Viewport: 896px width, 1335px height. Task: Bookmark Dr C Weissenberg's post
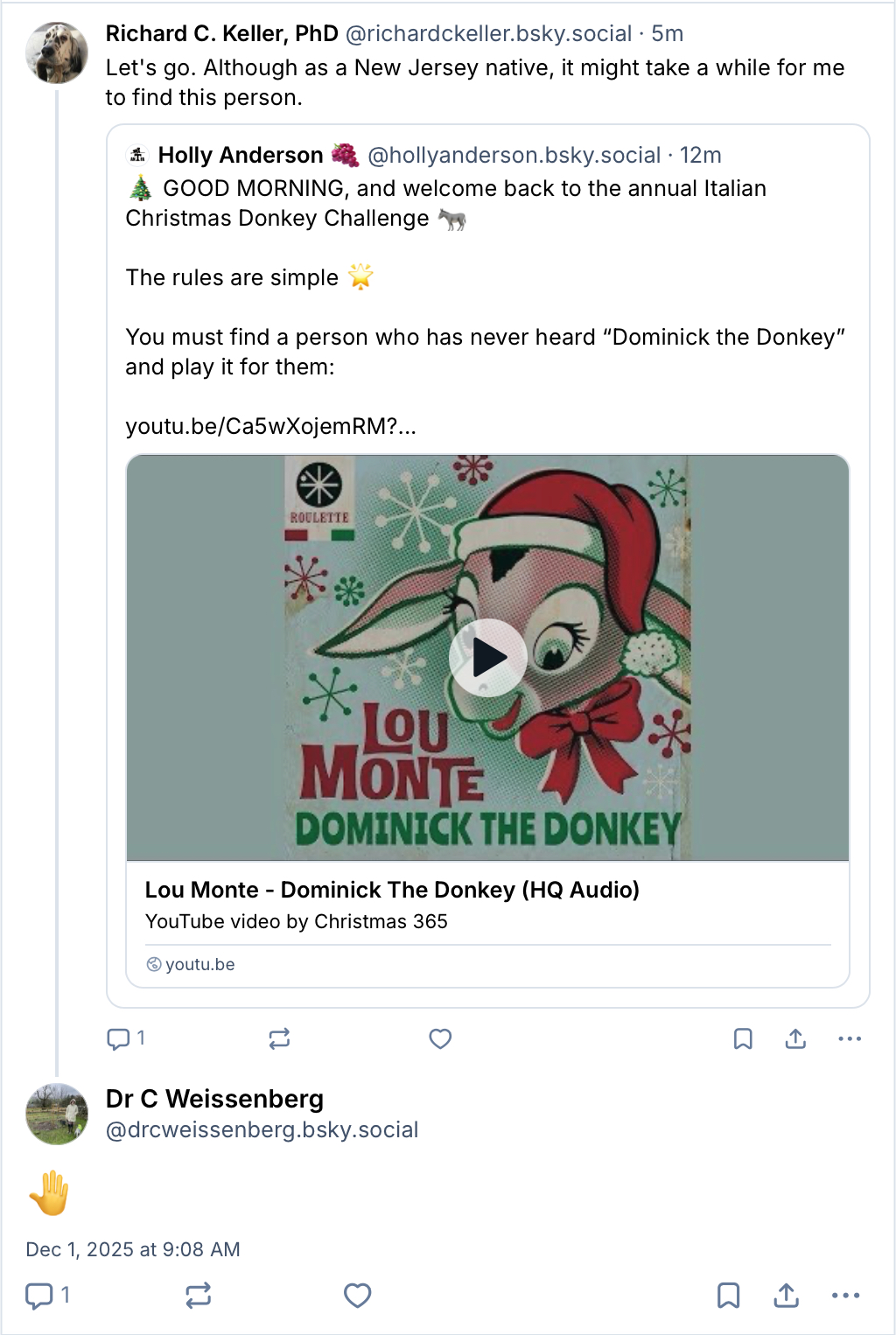click(x=728, y=1296)
